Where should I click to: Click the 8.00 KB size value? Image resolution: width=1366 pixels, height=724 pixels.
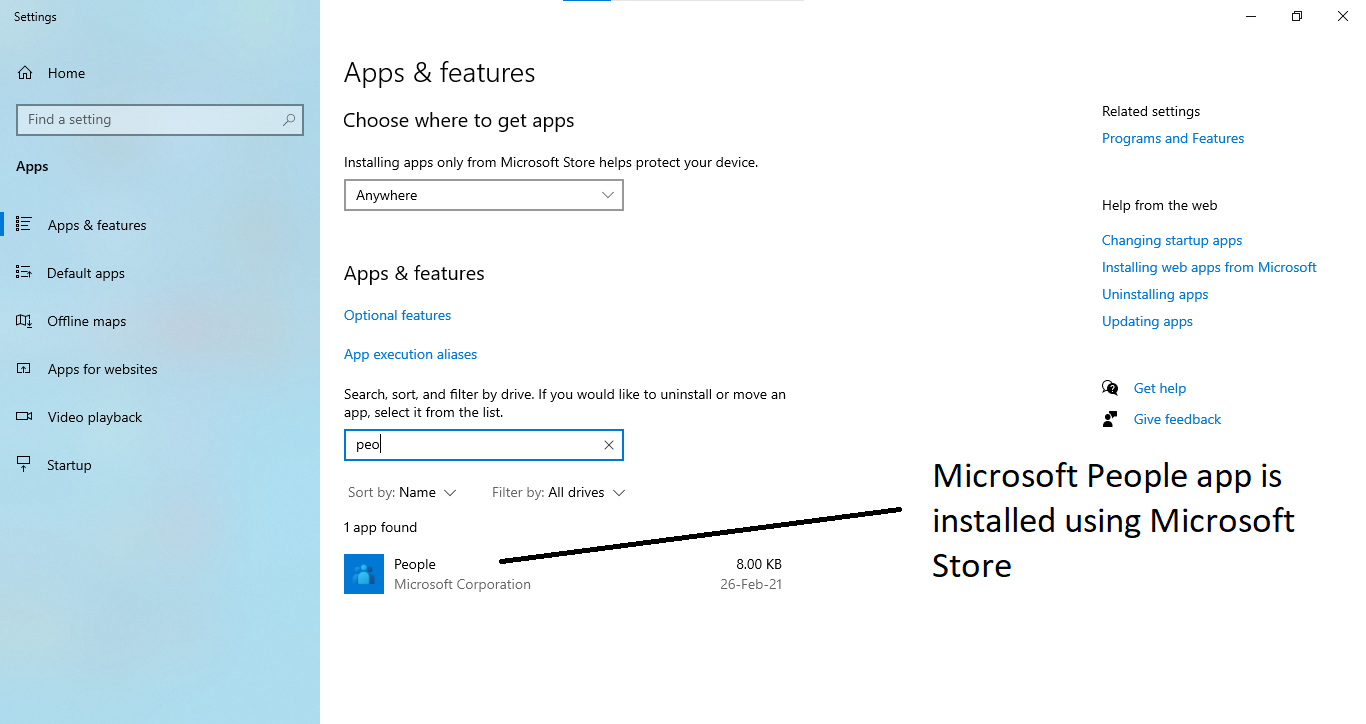click(x=759, y=564)
